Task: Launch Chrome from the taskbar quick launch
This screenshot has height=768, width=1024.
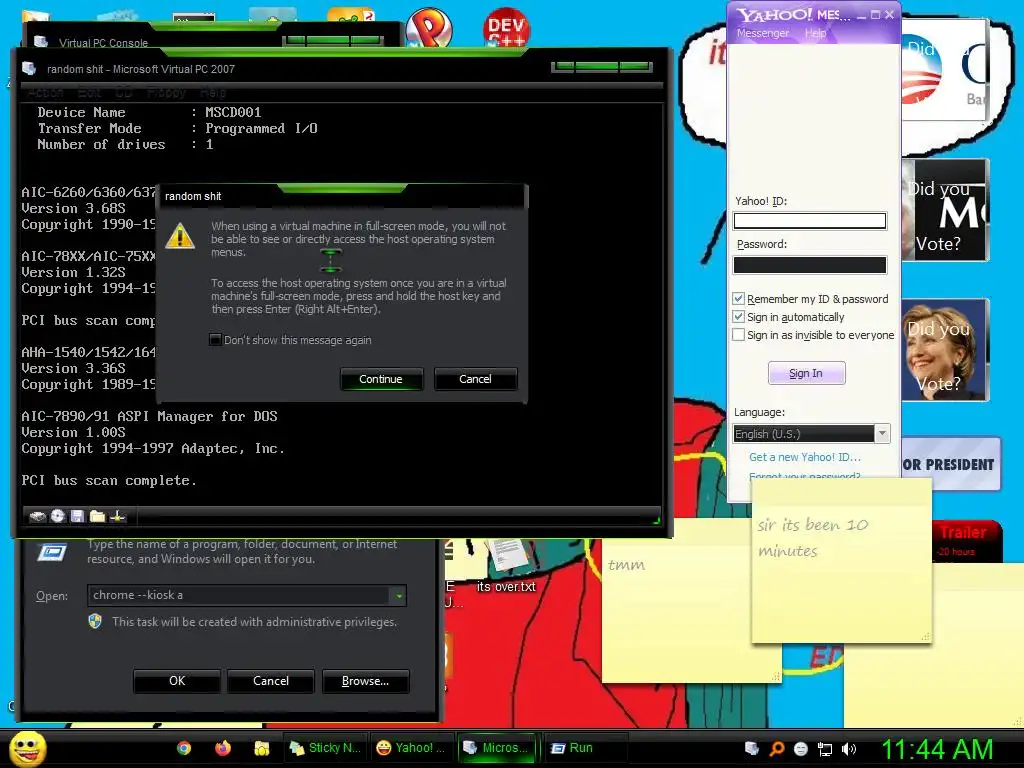Action: (x=184, y=748)
